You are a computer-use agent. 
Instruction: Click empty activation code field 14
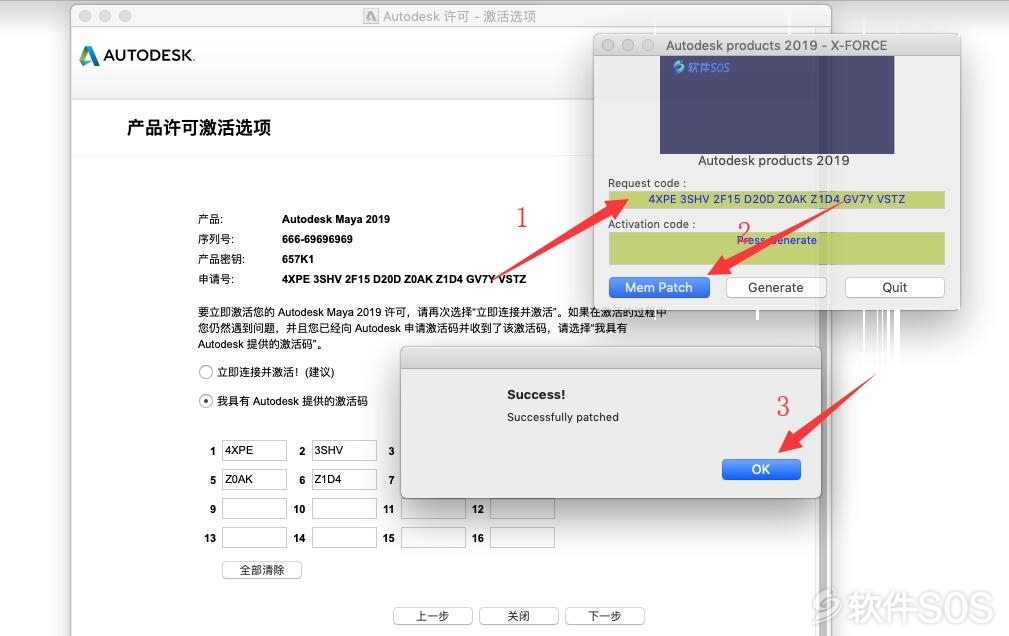click(344, 538)
